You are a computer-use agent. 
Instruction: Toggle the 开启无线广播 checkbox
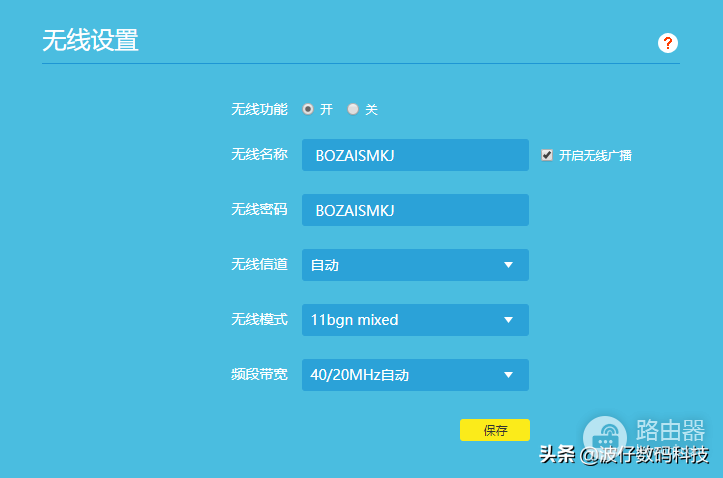[x=547, y=155]
